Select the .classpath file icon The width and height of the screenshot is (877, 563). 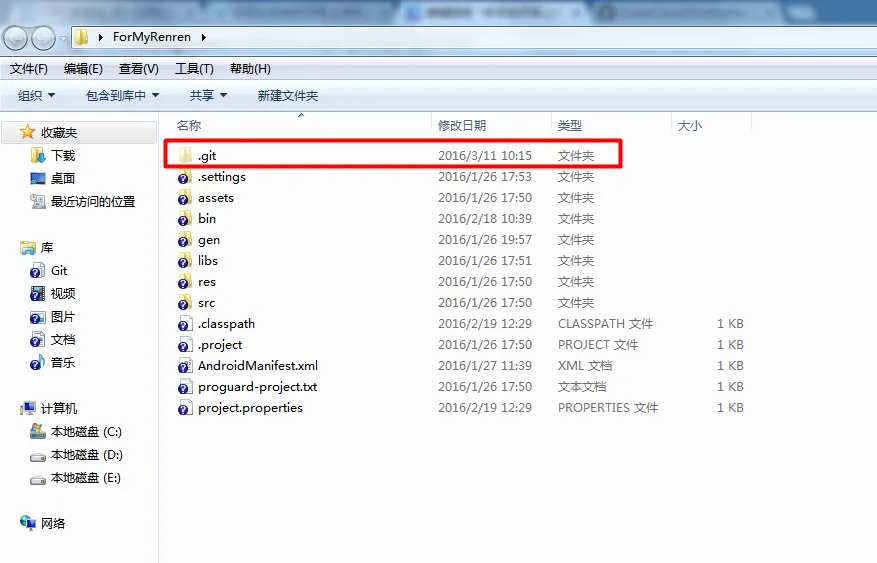185,324
